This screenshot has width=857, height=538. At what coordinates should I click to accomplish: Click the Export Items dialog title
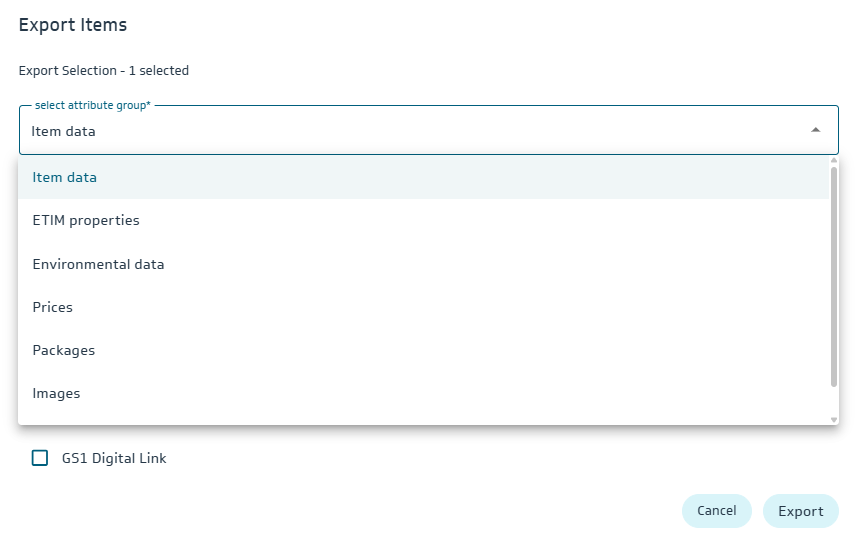tap(73, 25)
